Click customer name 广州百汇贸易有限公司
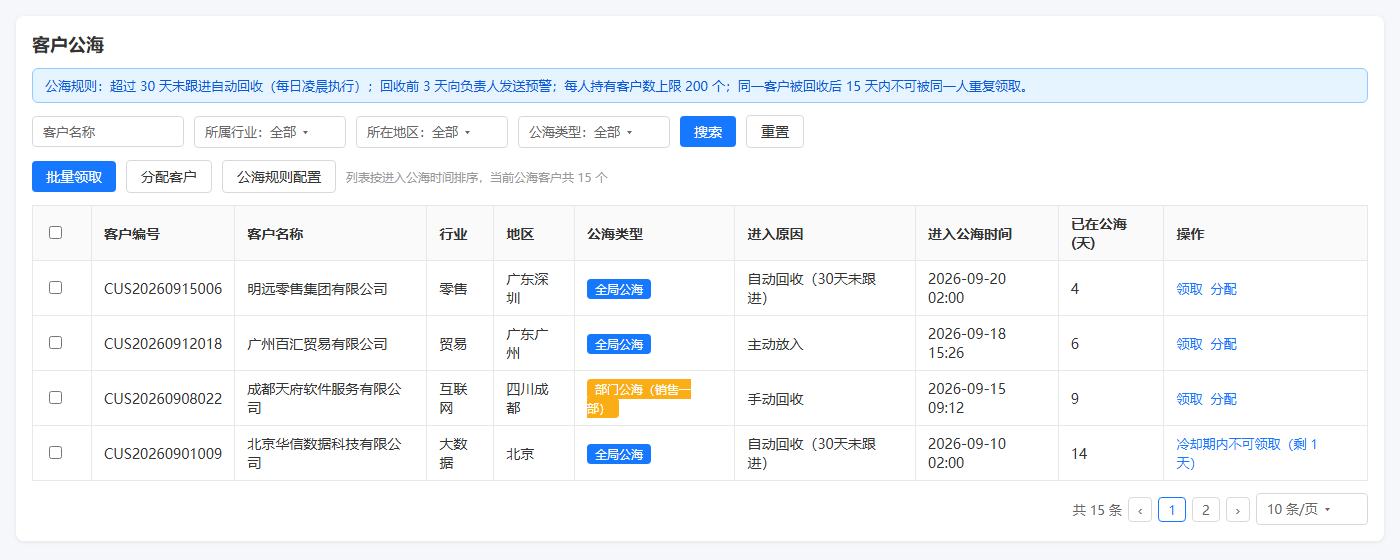1400x560 pixels. (317, 344)
